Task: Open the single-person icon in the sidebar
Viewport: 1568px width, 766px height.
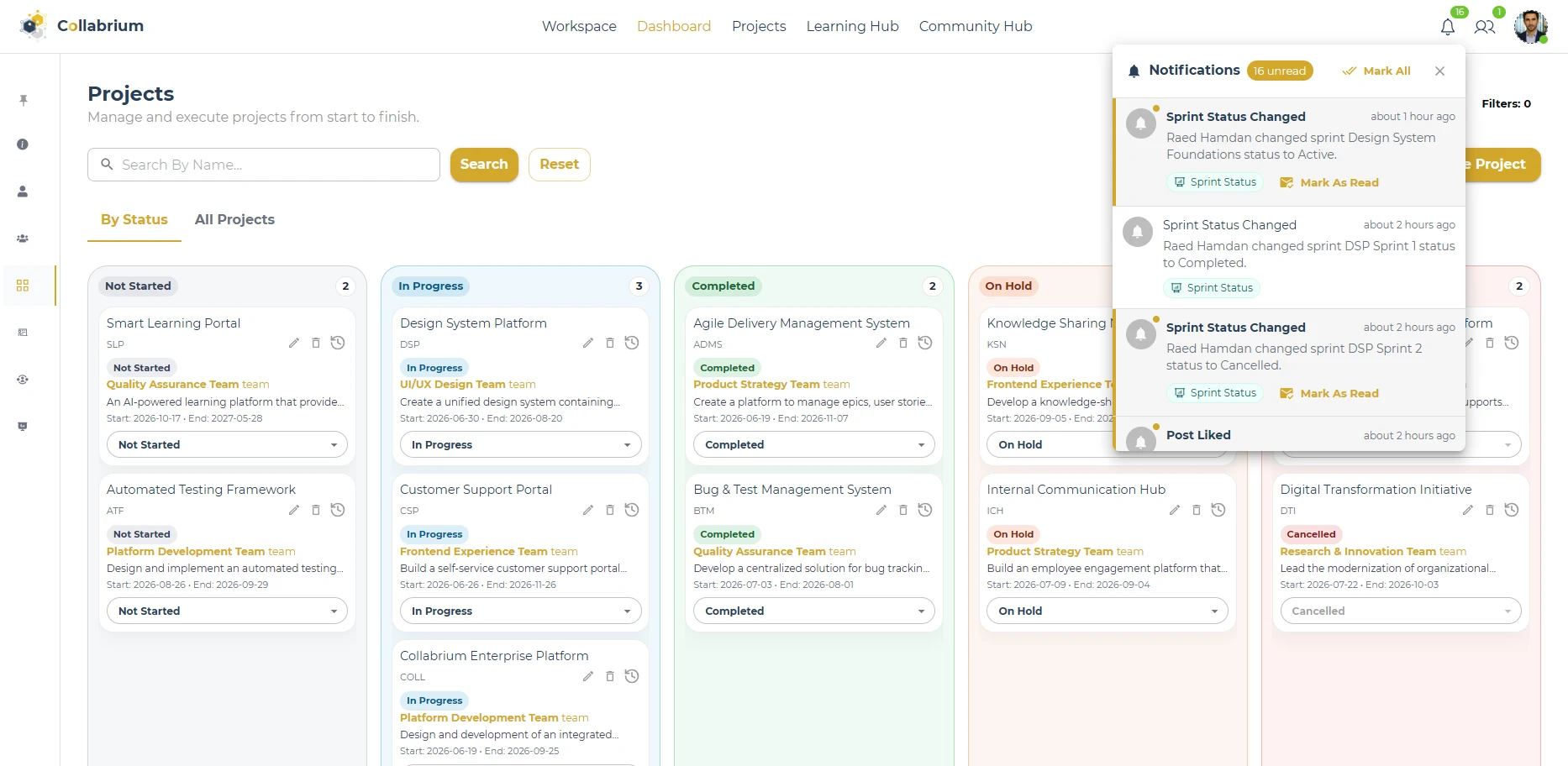Action: tap(24, 191)
